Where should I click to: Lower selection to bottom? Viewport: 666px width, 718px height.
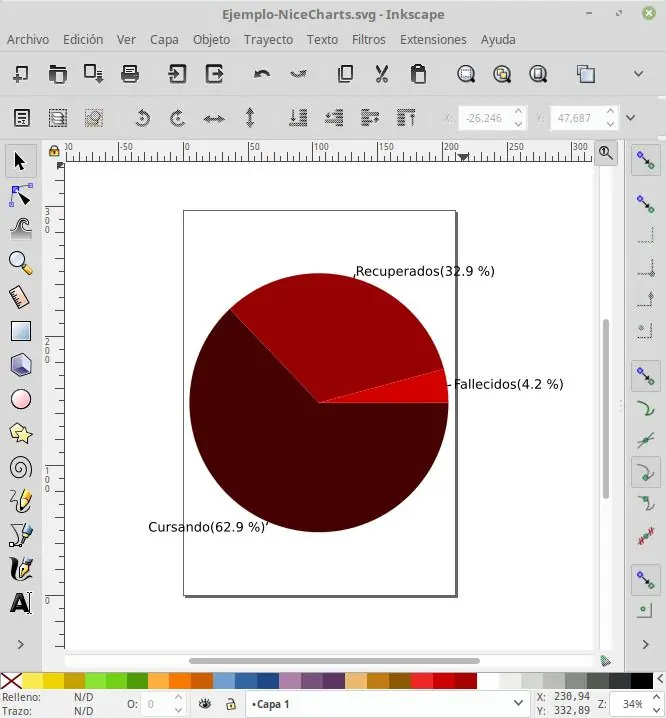298,118
